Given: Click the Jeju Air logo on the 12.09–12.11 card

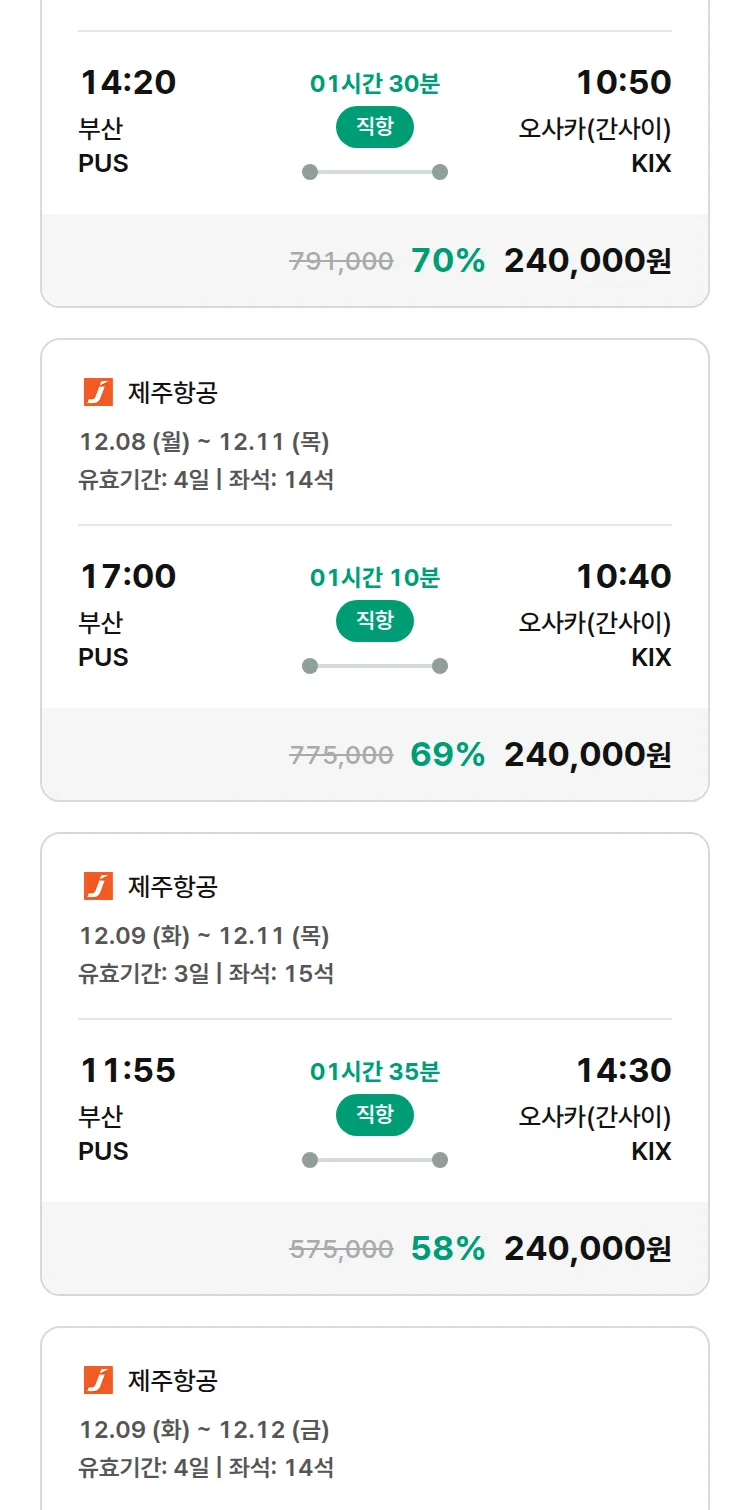Looking at the screenshot, I should click(x=98, y=887).
